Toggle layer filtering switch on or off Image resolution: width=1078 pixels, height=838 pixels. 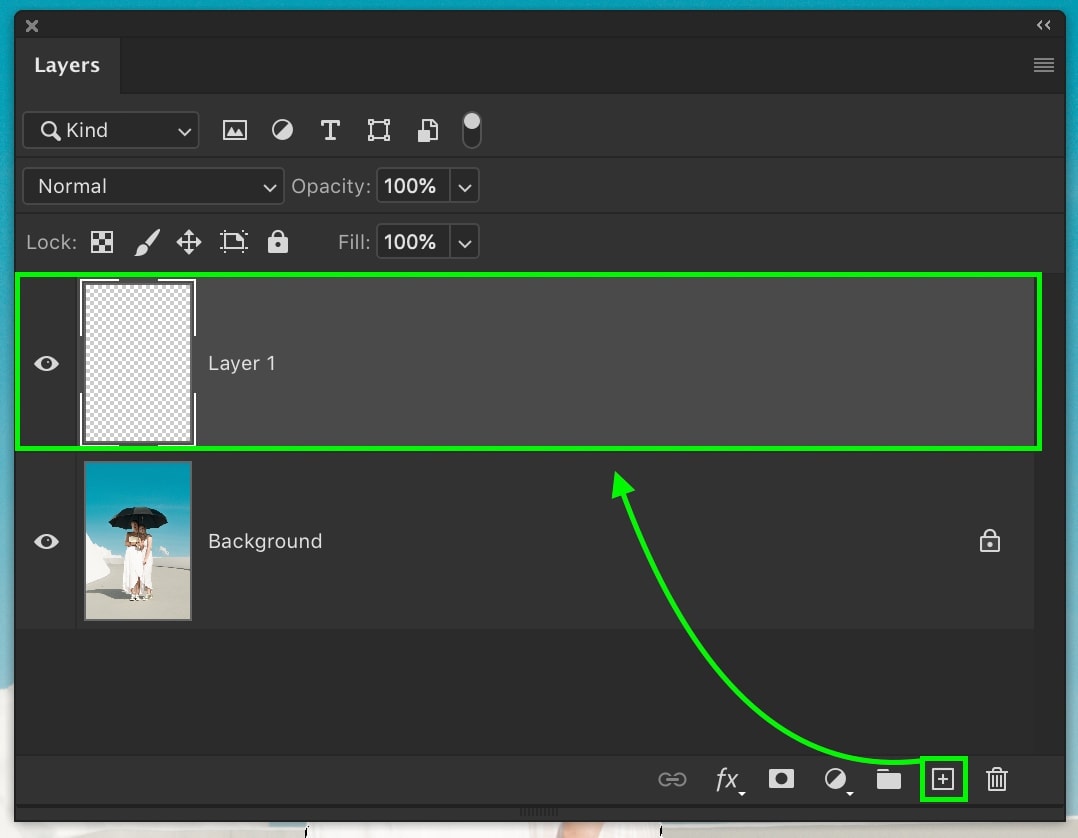click(472, 131)
